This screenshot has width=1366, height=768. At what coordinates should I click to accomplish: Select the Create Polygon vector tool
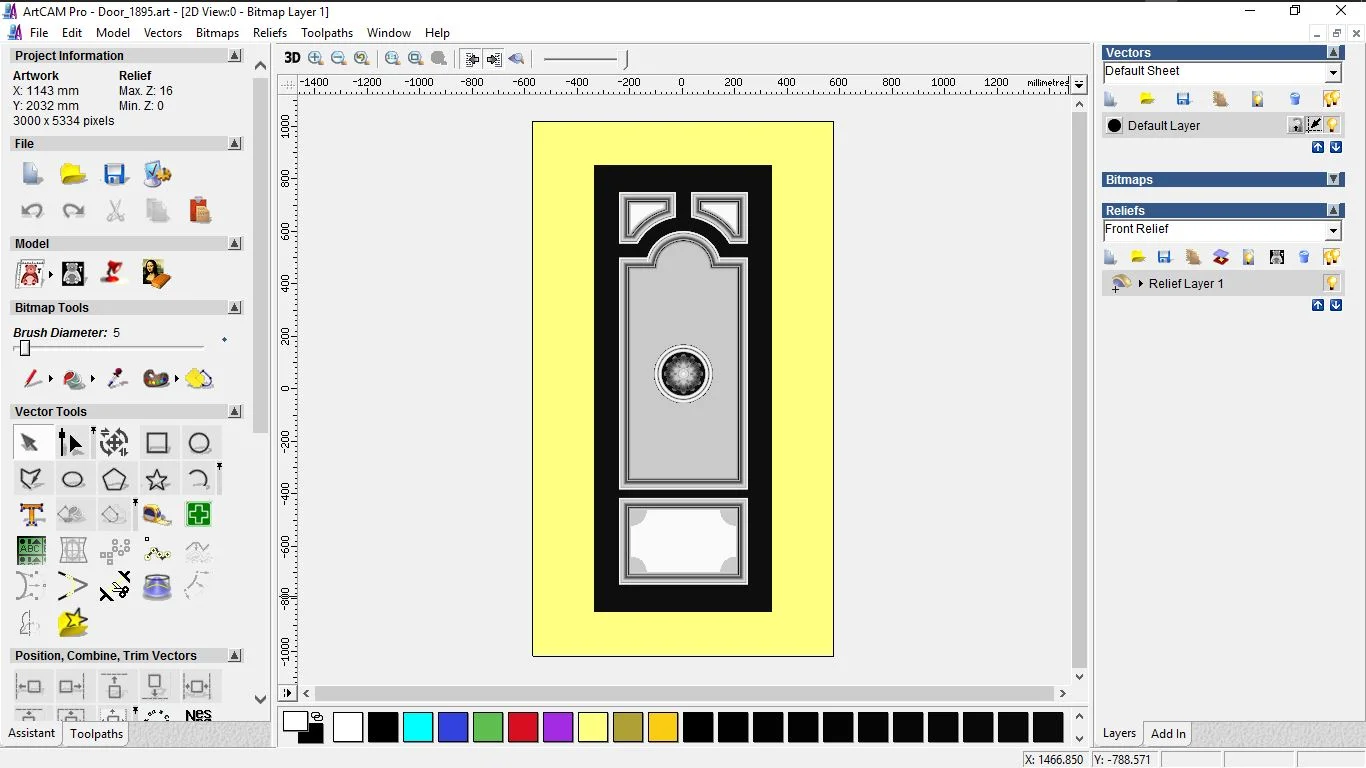(114, 479)
